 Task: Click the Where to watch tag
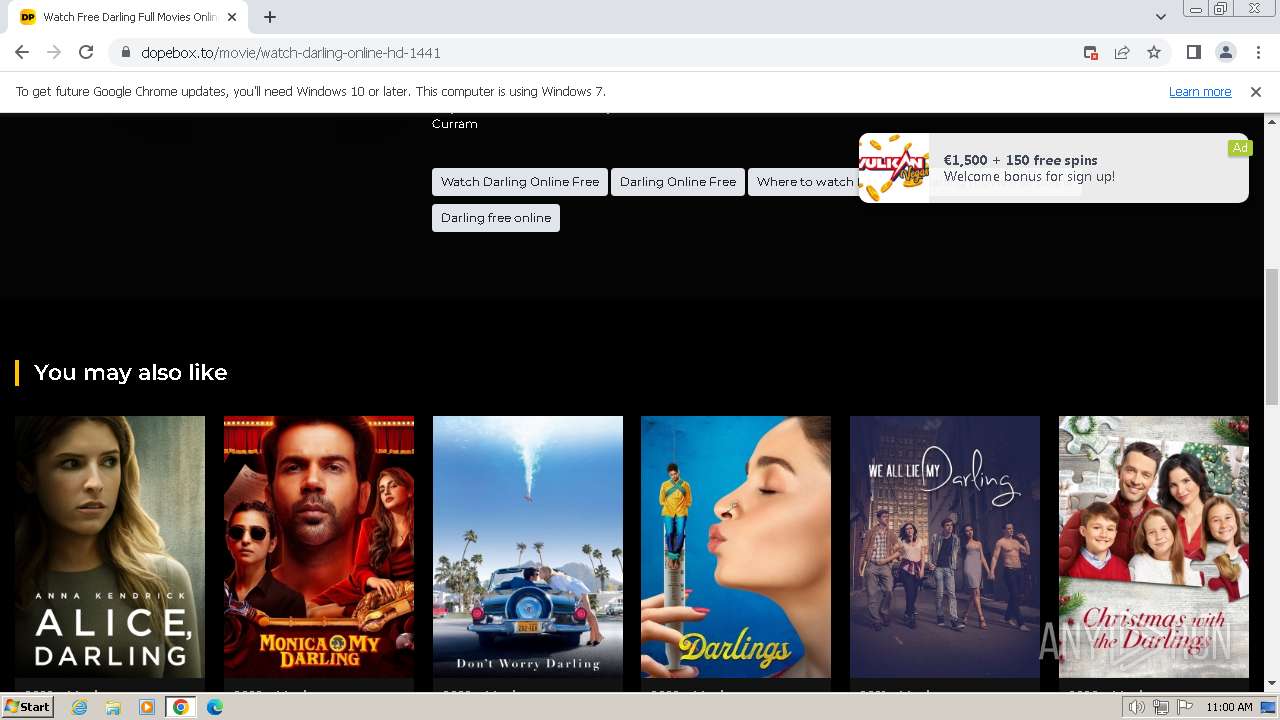pos(803,182)
